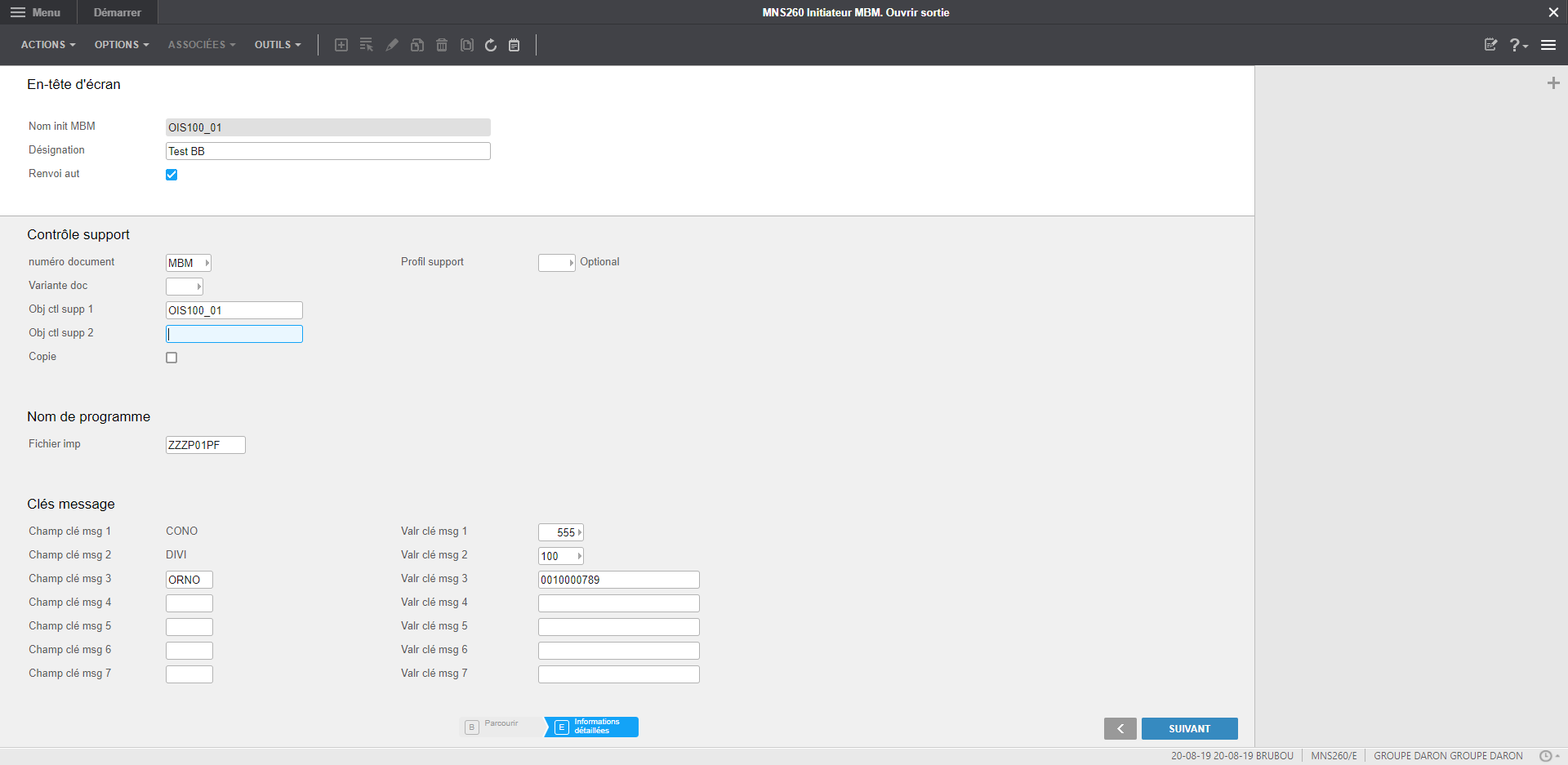Delete the record using the trash icon

[x=442, y=45]
